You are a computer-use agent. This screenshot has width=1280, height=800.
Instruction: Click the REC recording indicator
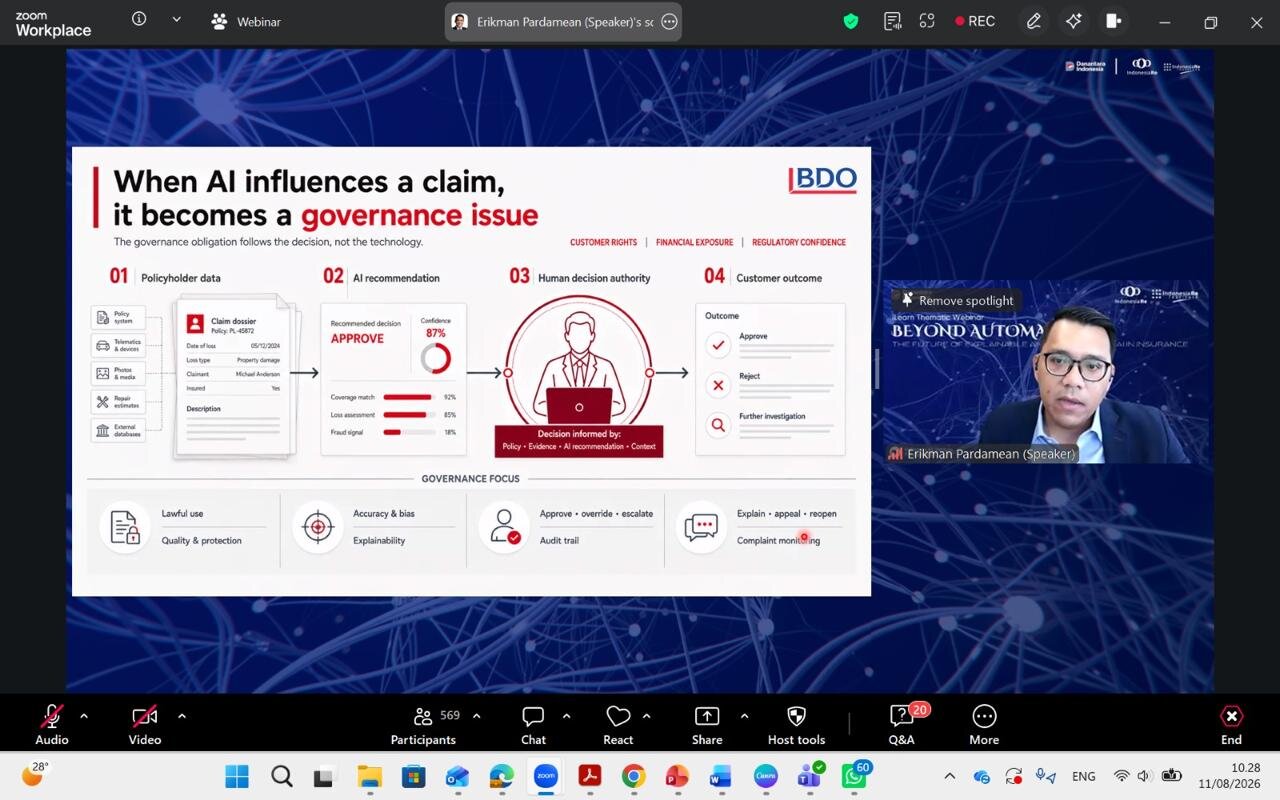pos(975,21)
